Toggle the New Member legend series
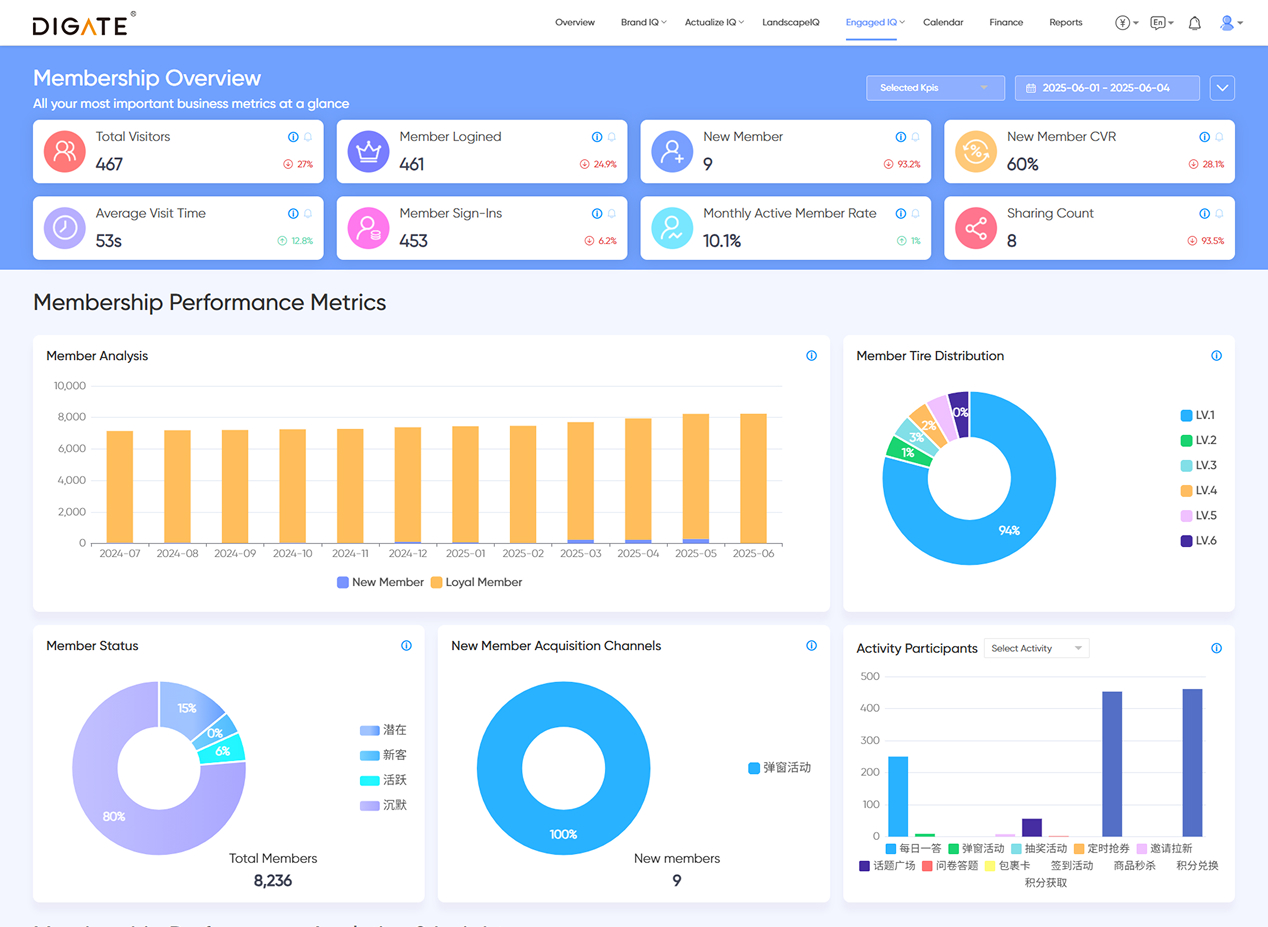The image size is (1268, 927). coord(380,582)
